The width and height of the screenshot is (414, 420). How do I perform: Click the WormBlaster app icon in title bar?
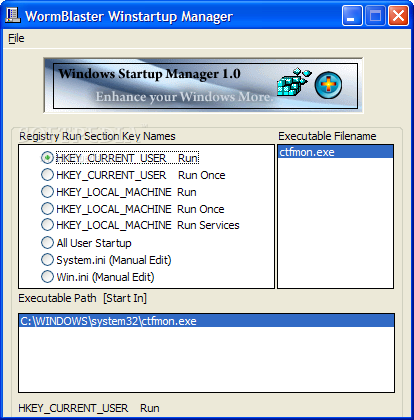(x=13, y=15)
